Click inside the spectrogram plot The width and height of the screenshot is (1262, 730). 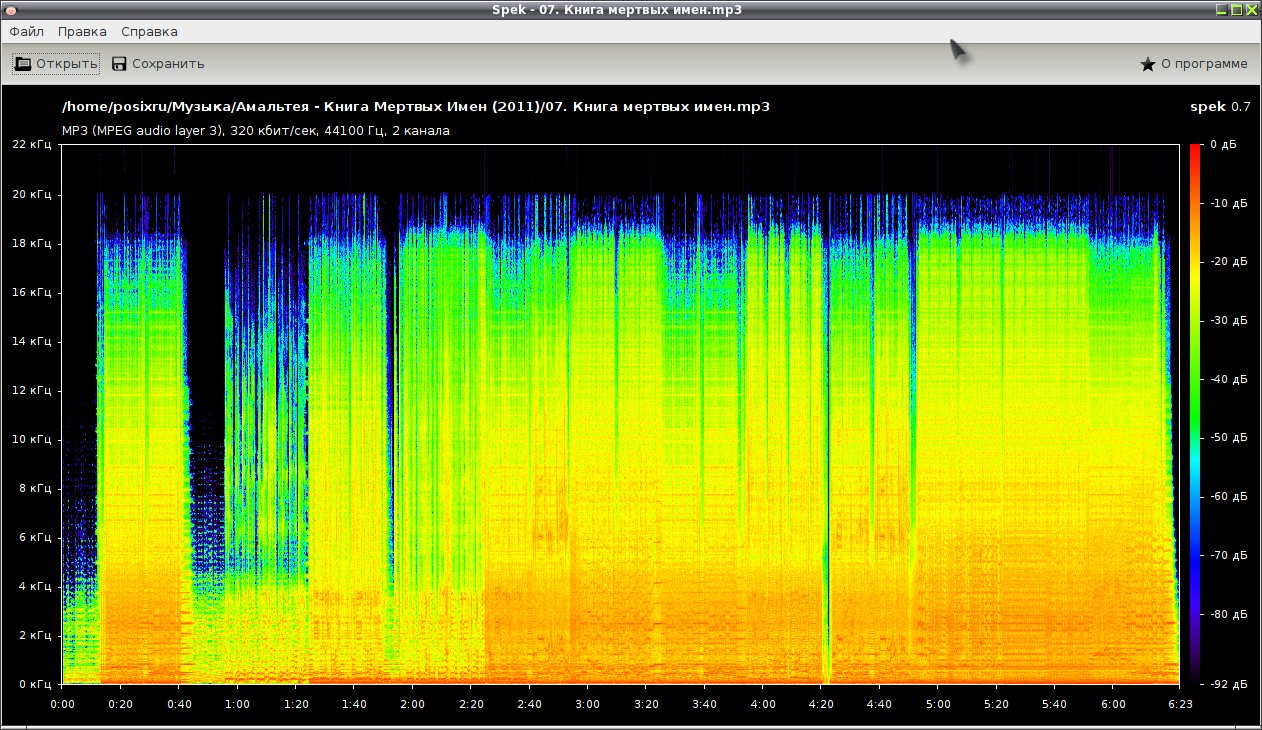point(621,414)
